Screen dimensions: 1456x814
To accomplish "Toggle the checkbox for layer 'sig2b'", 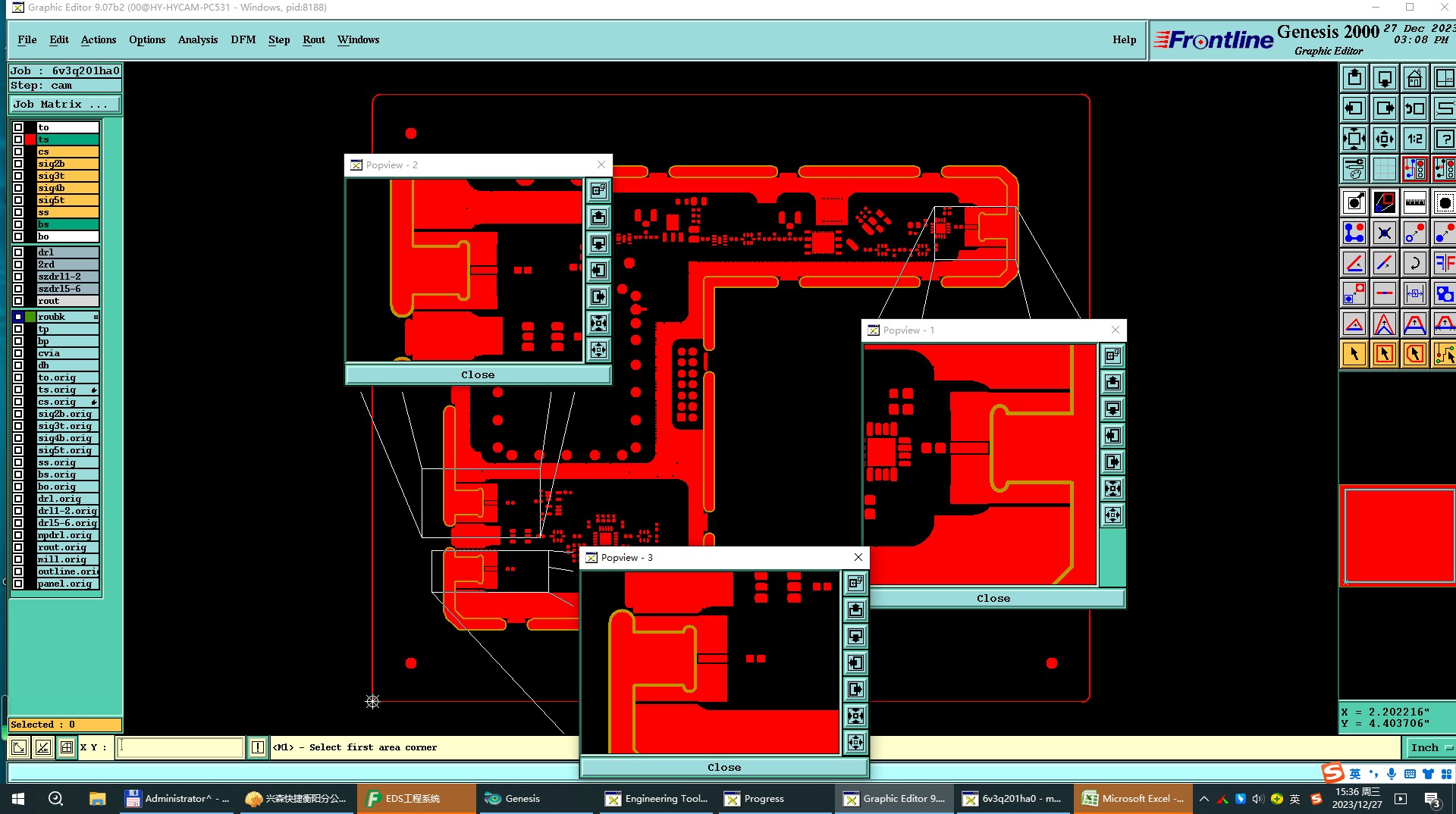I will (x=18, y=164).
